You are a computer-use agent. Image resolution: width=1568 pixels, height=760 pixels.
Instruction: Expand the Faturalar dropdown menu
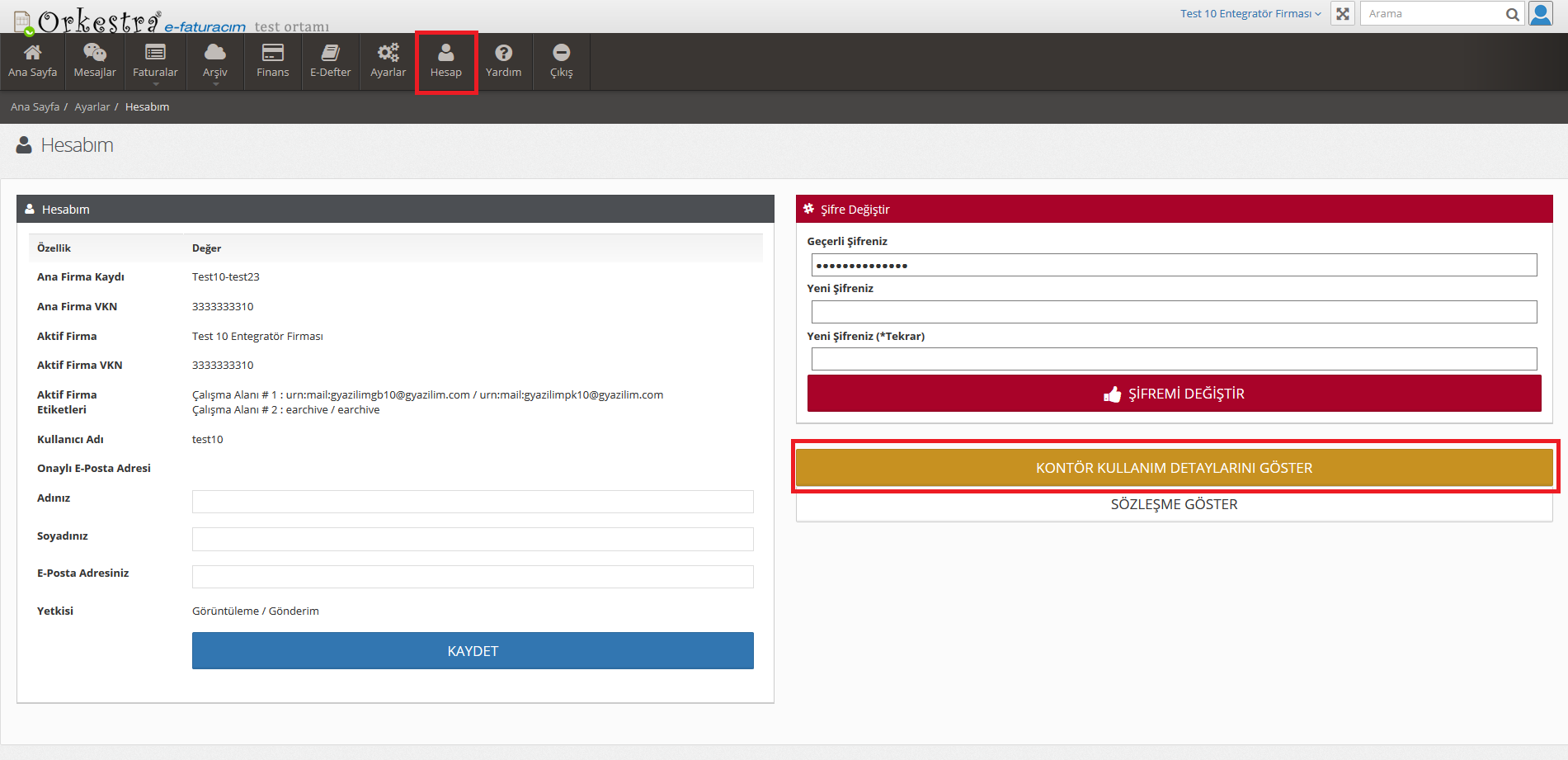(x=155, y=62)
